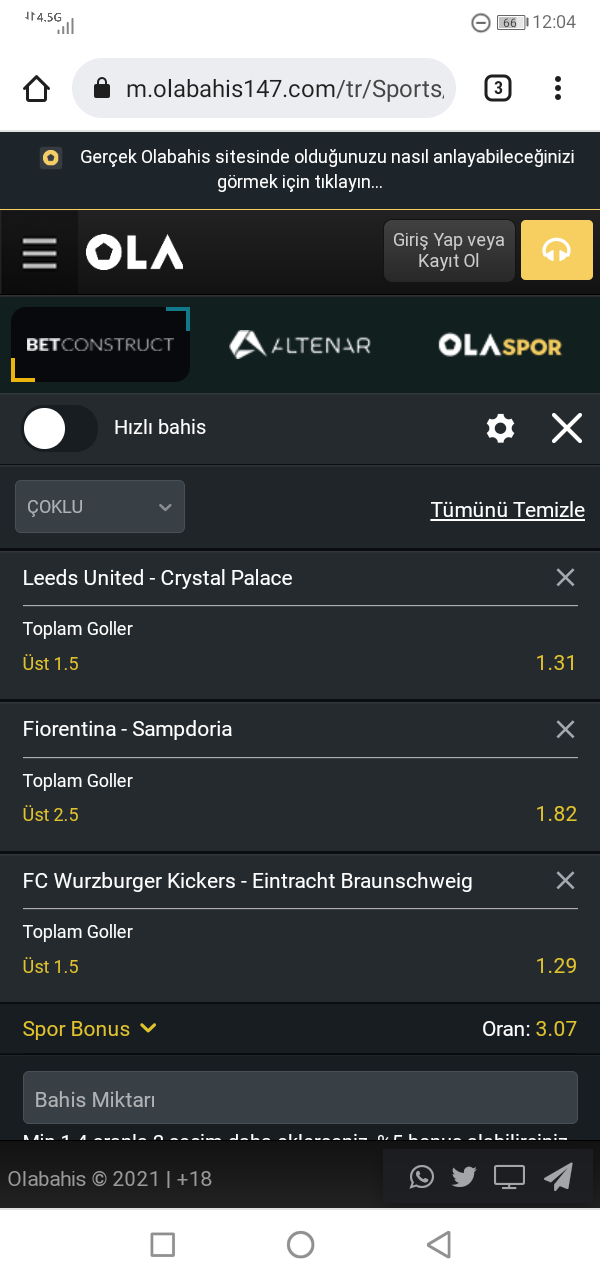The height and width of the screenshot is (1280, 600).
Task: Toggle Hızlı bahis switch
Action: point(60,429)
